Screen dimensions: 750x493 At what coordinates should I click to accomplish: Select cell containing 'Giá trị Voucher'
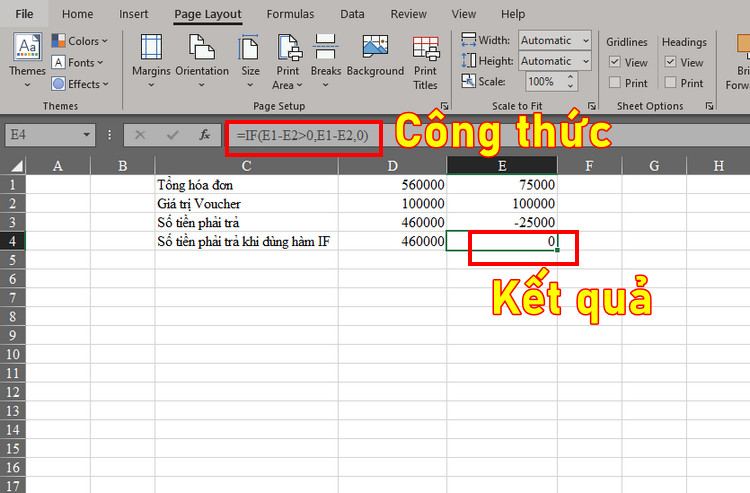tap(246, 204)
